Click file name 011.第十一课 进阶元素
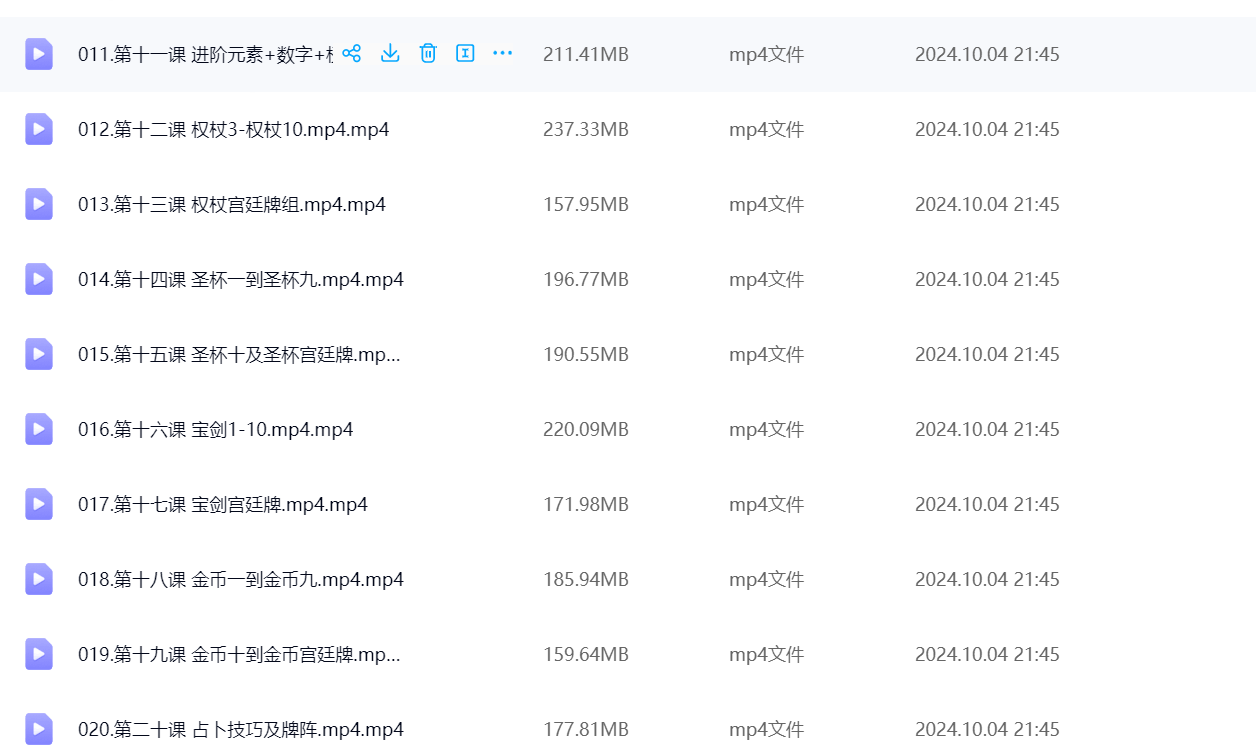The width and height of the screenshot is (1256, 750). point(205,55)
